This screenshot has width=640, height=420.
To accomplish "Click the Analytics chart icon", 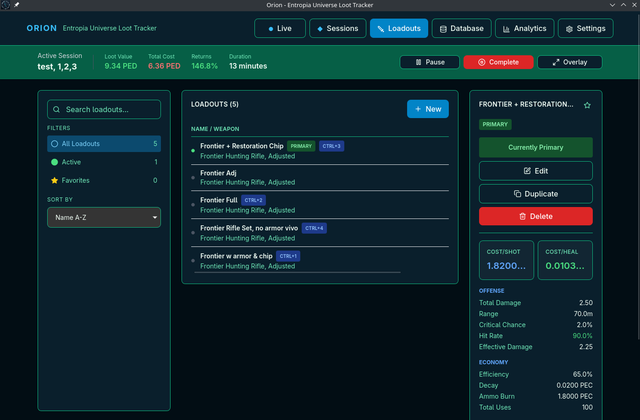I will point(506,29).
